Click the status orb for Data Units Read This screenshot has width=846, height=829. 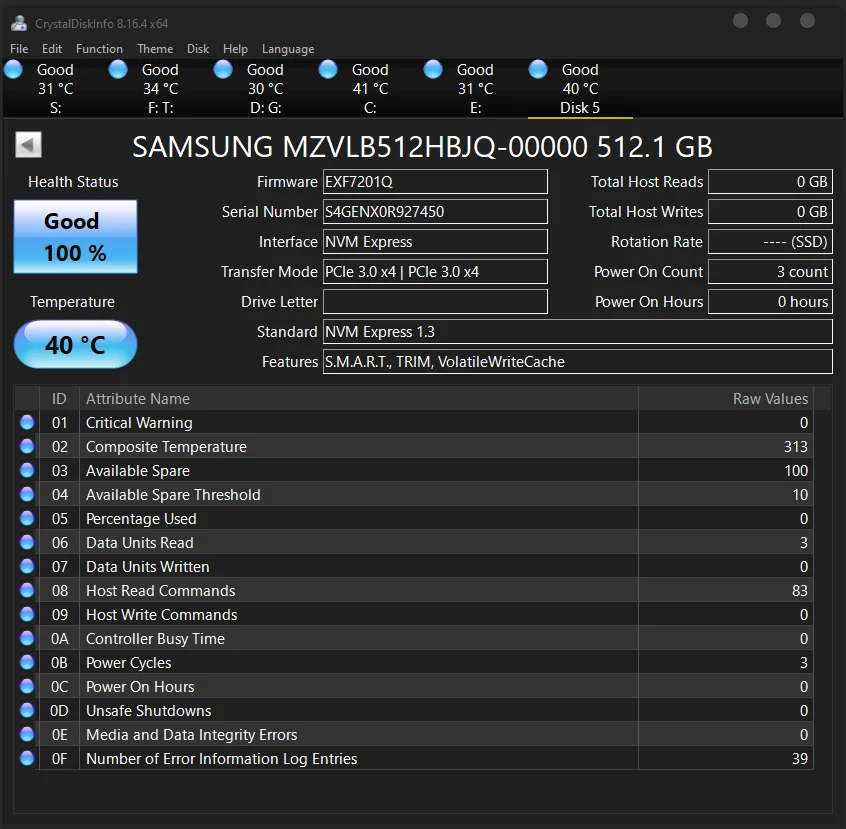point(27,542)
